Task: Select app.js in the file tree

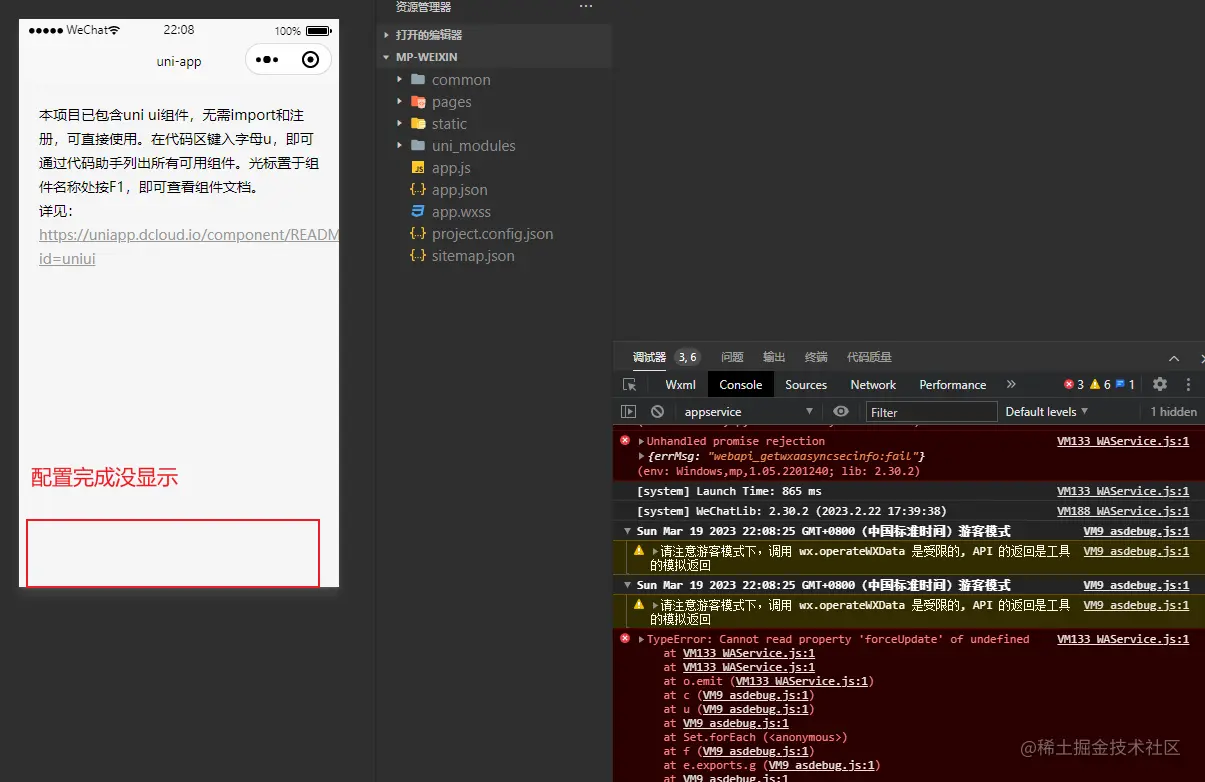Action: [451, 168]
